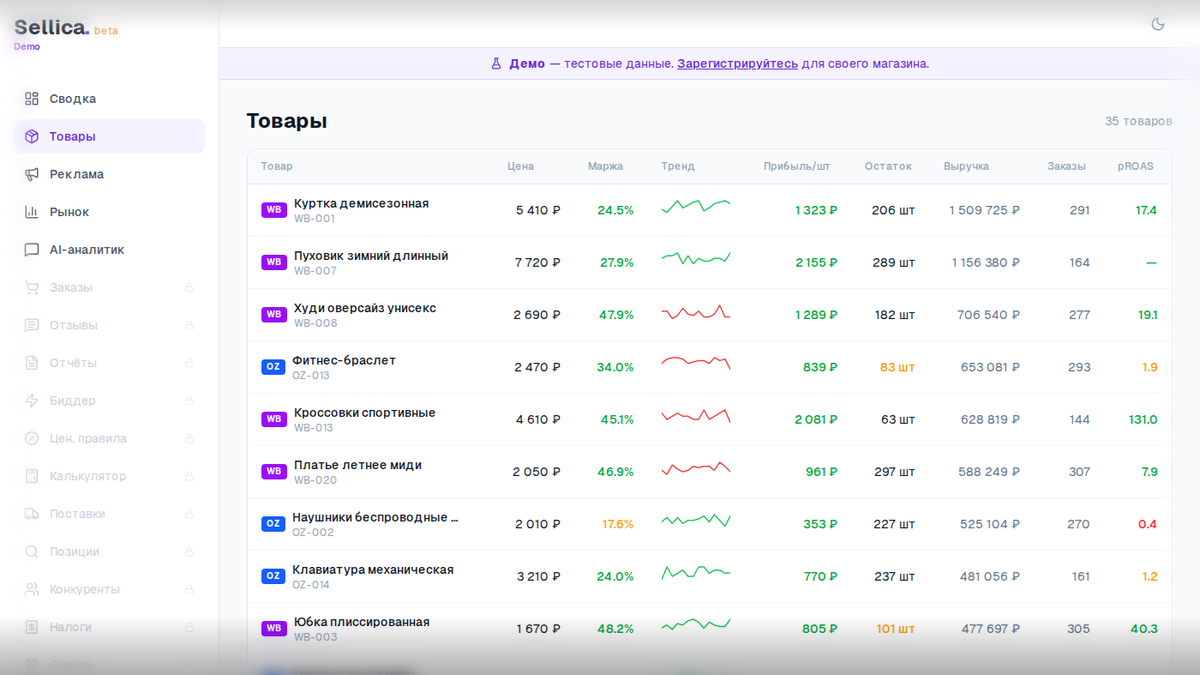
Task: Open the Куртка демисезонная product row
Action: (361, 204)
